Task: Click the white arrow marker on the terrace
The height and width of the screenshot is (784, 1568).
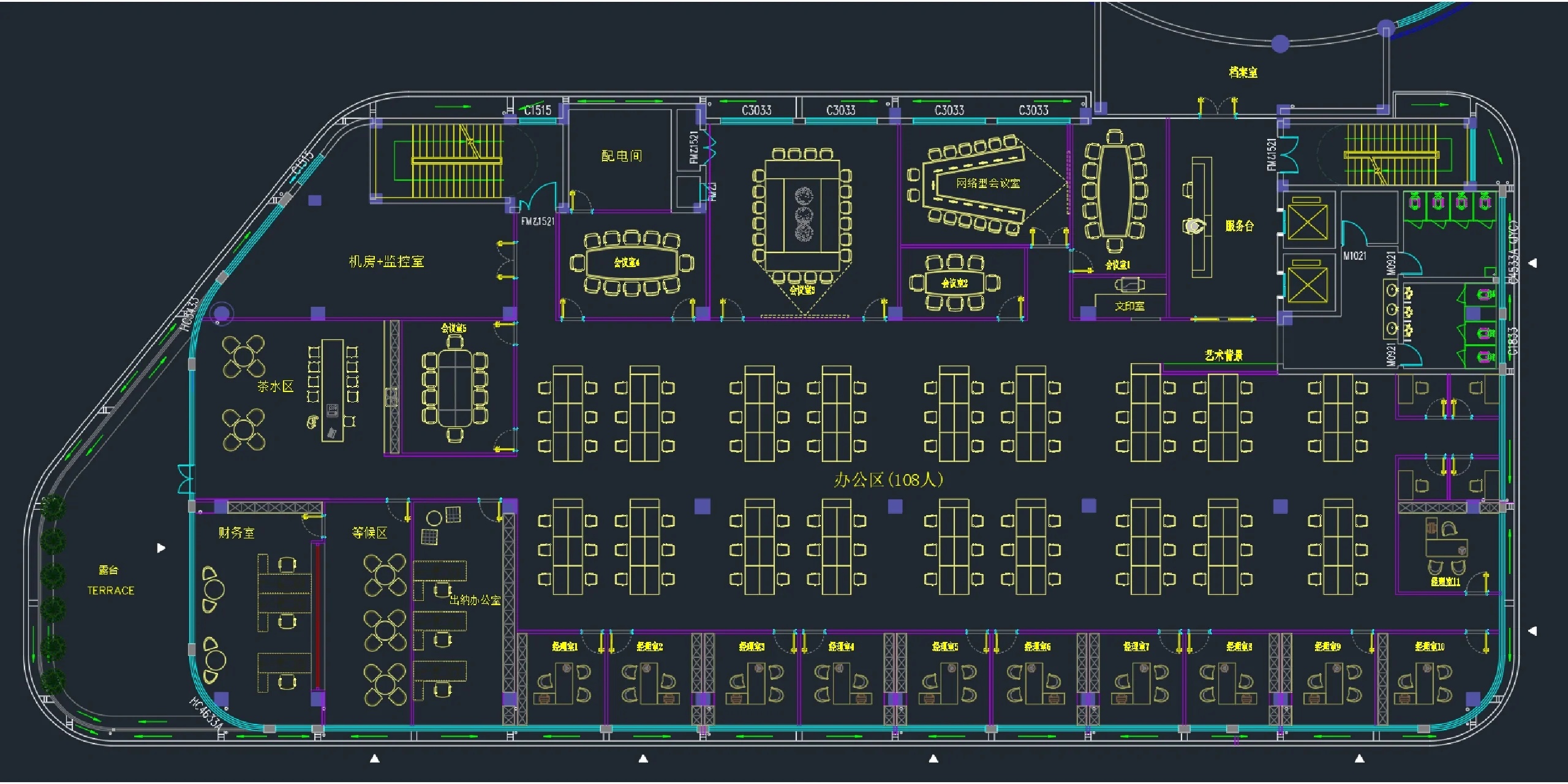Action: click(161, 548)
